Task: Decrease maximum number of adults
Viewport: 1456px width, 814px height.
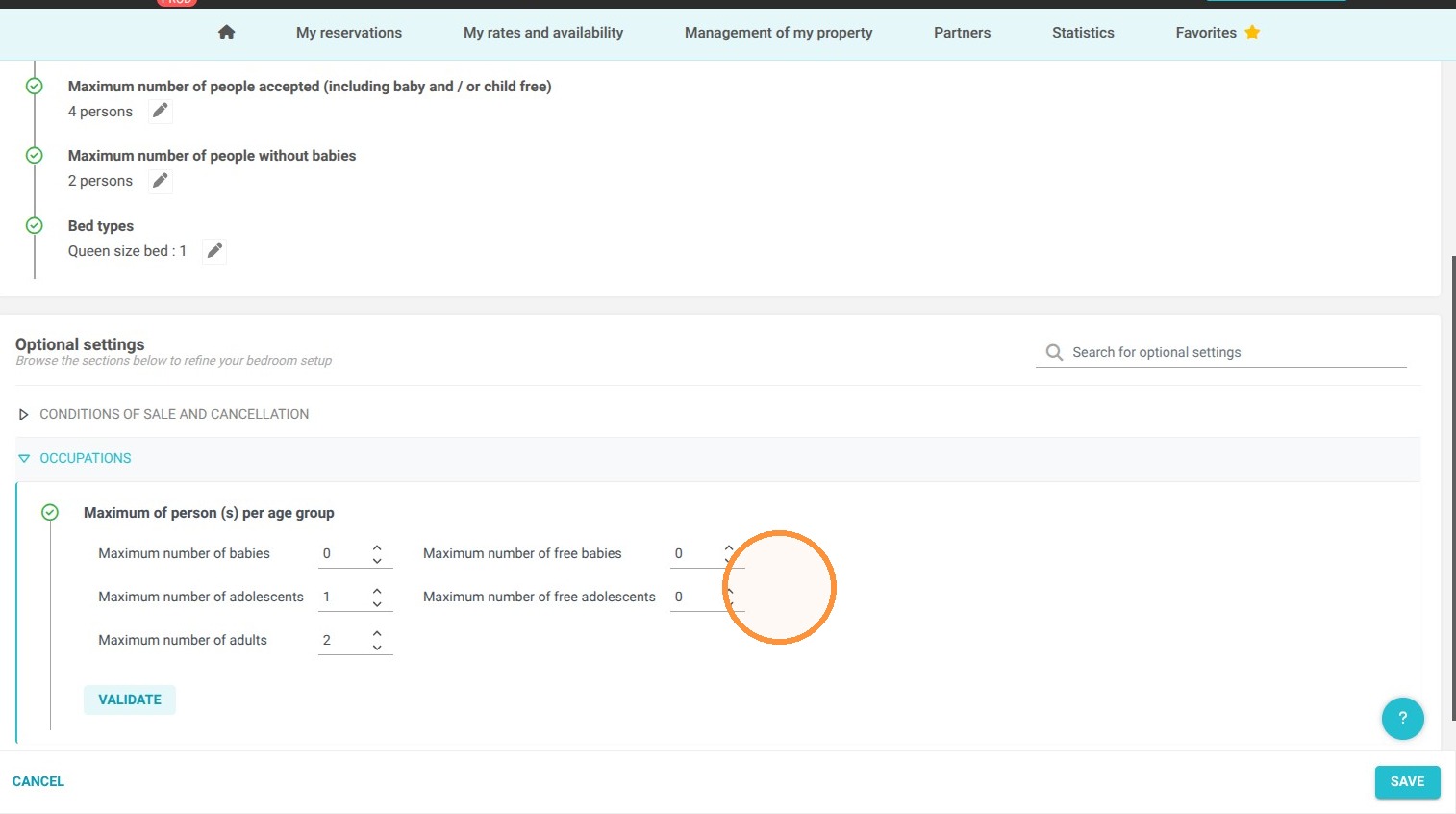Action: click(377, 647)
